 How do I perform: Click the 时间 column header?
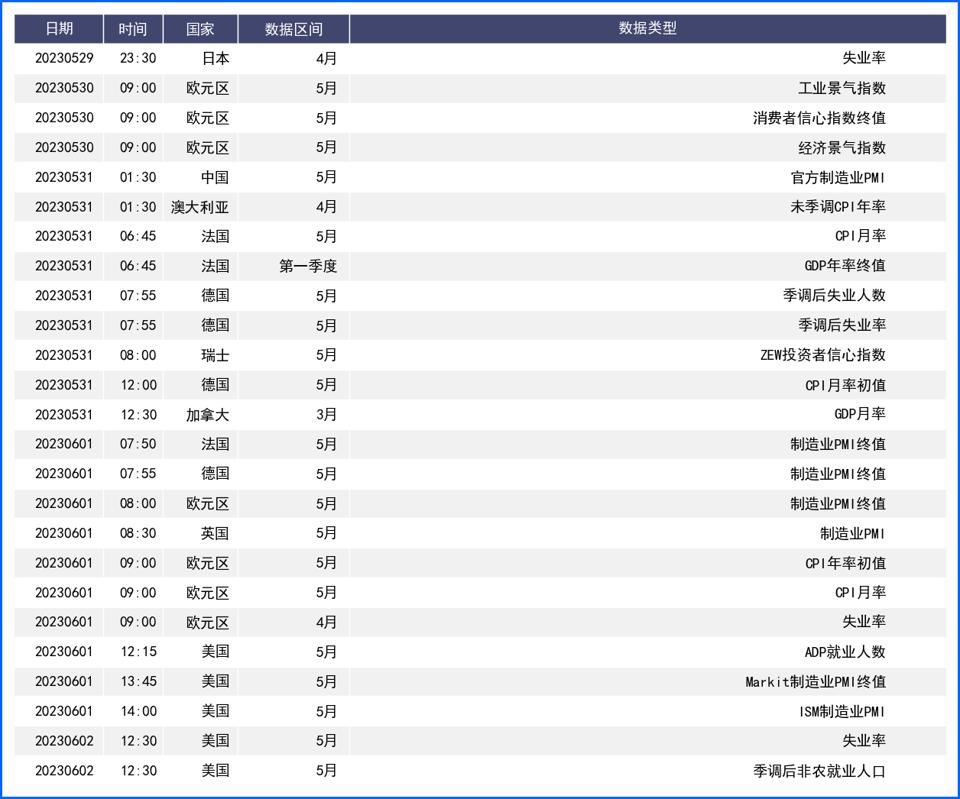coord(133,29)
